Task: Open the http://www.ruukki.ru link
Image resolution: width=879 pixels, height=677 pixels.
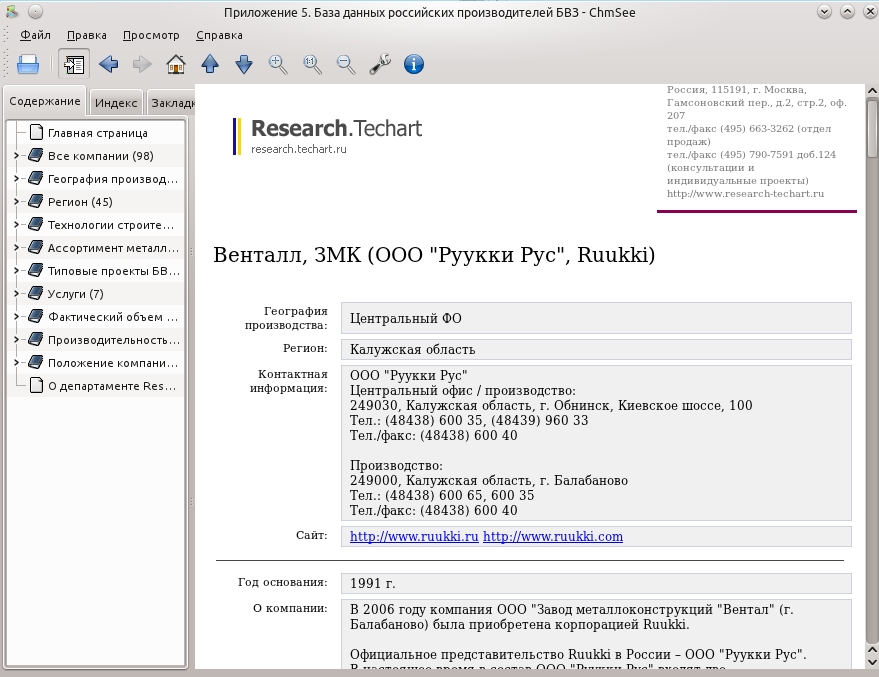Action: pos(414,536)
